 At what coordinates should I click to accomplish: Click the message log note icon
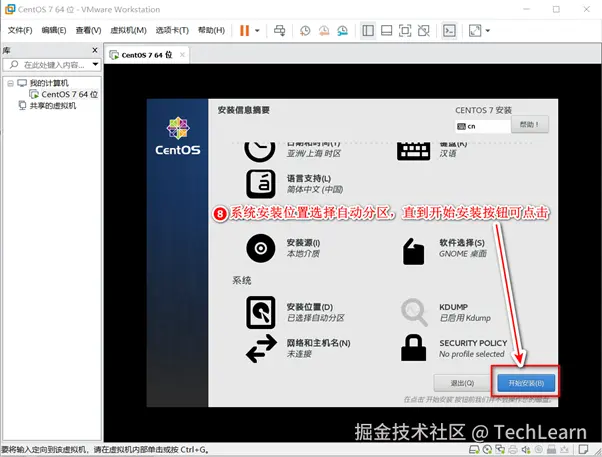(583, 449)
